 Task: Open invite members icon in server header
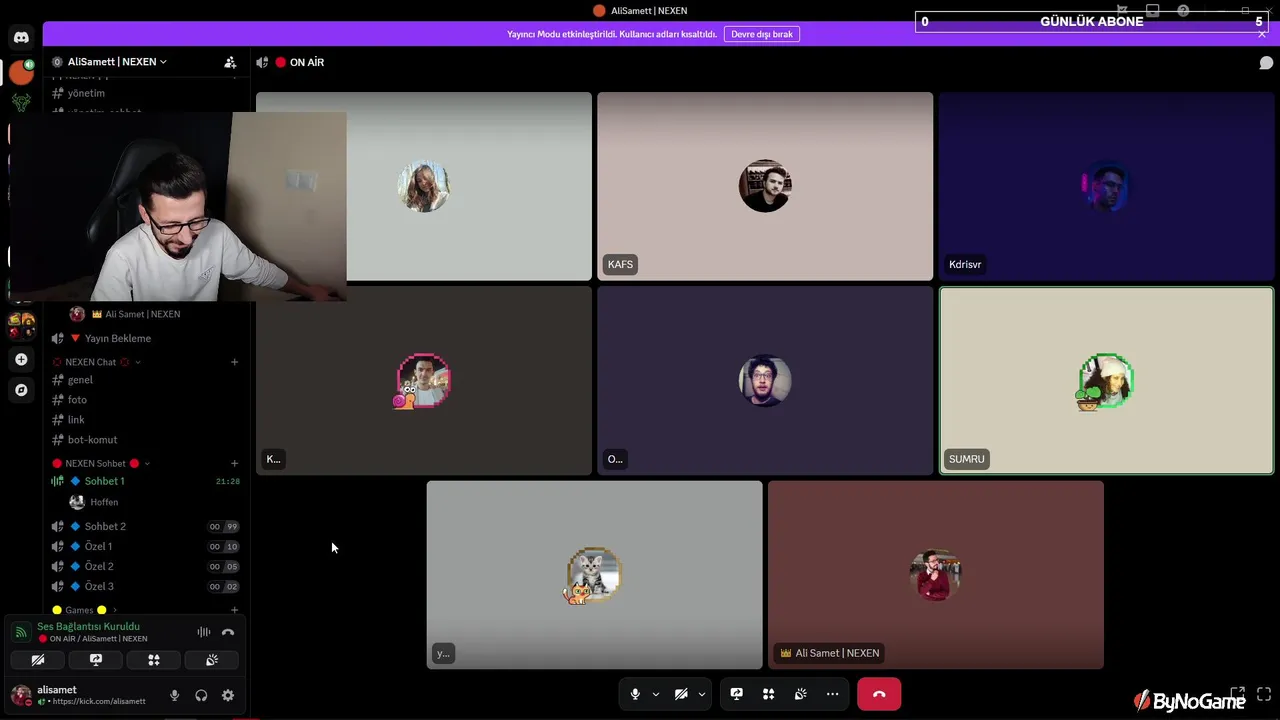tap(230, 62)
